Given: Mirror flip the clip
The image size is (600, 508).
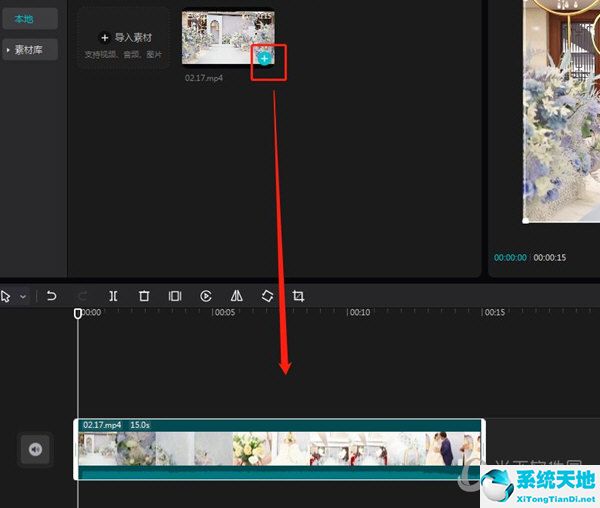Looking at the screenshot, I should tap(236, 296).
